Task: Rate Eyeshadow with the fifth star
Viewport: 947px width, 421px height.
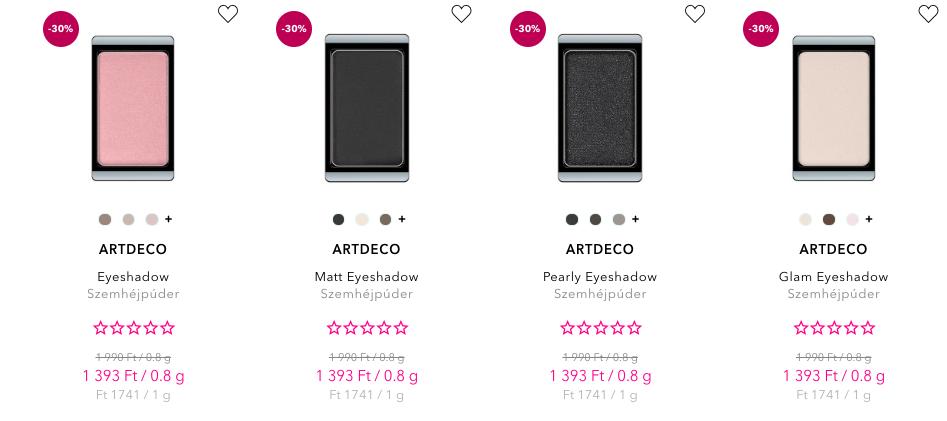Action: point(167,328)
